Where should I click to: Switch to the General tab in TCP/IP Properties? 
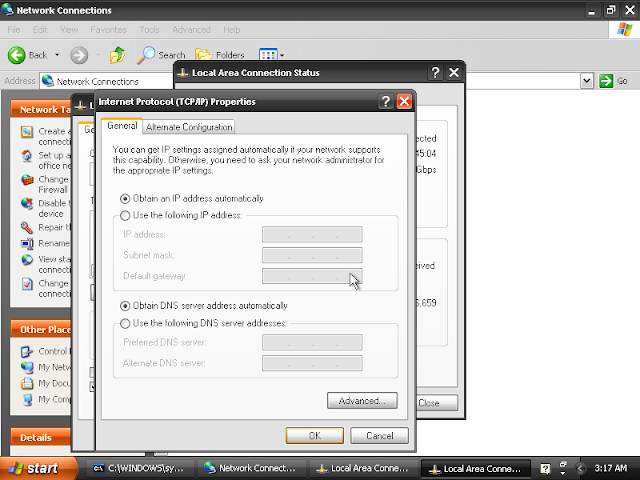[122, 126]
